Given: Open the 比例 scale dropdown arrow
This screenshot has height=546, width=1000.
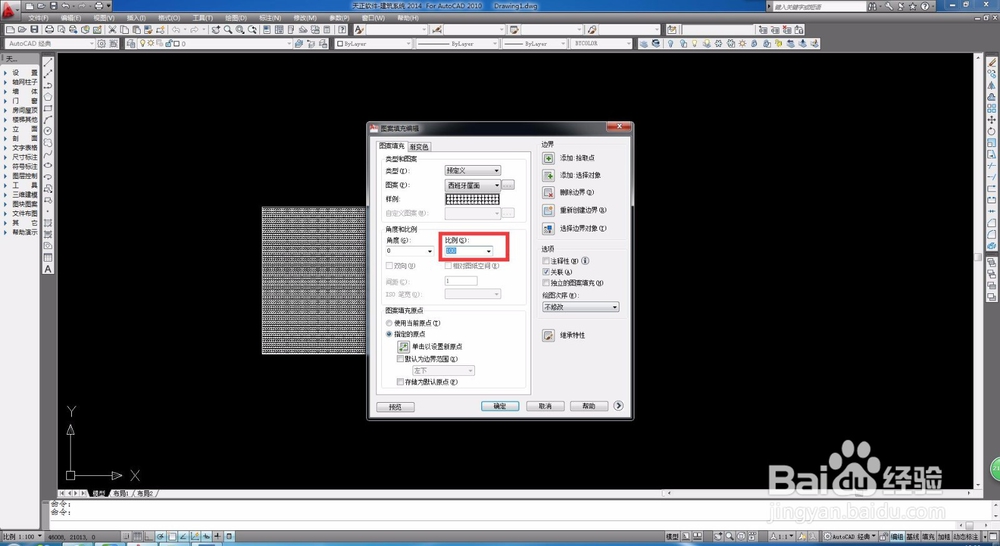Looking at the screenshot, I should click(489, 251).
